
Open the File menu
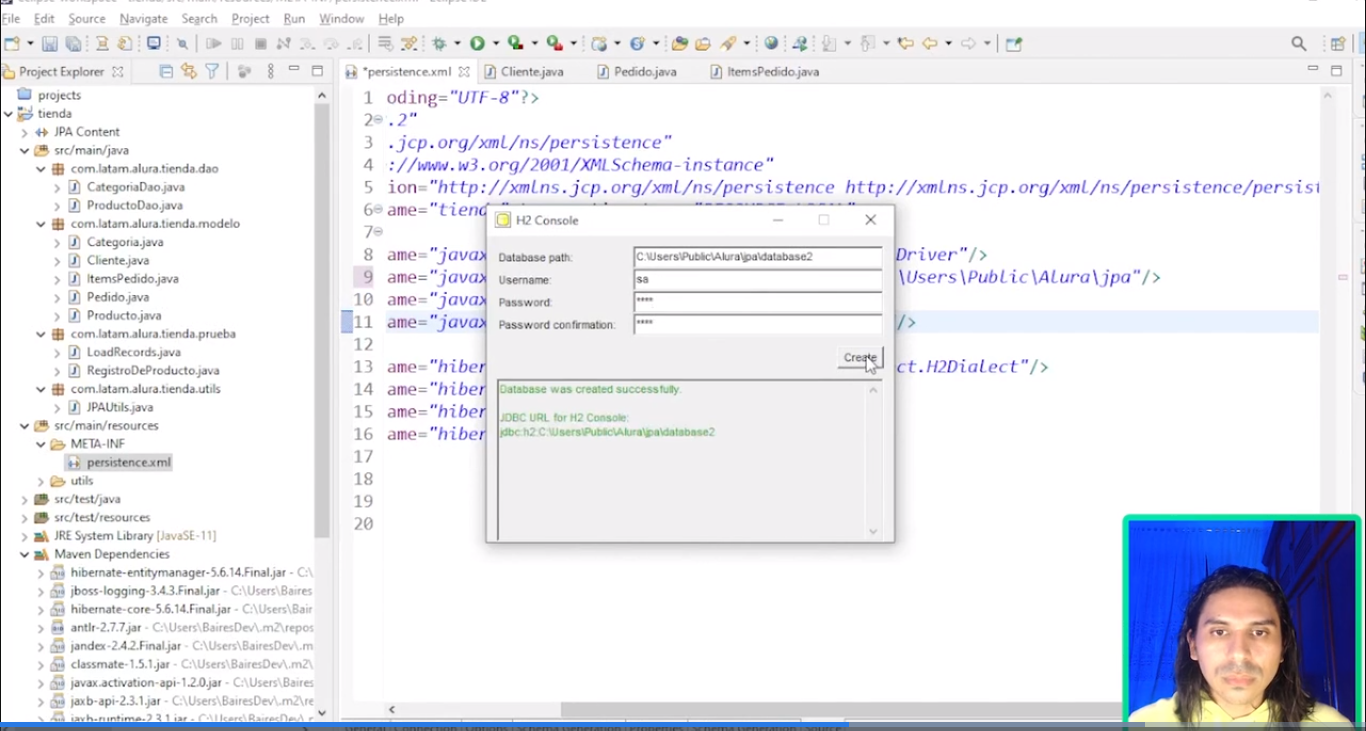pyautogui.click(x=11, y=18)
